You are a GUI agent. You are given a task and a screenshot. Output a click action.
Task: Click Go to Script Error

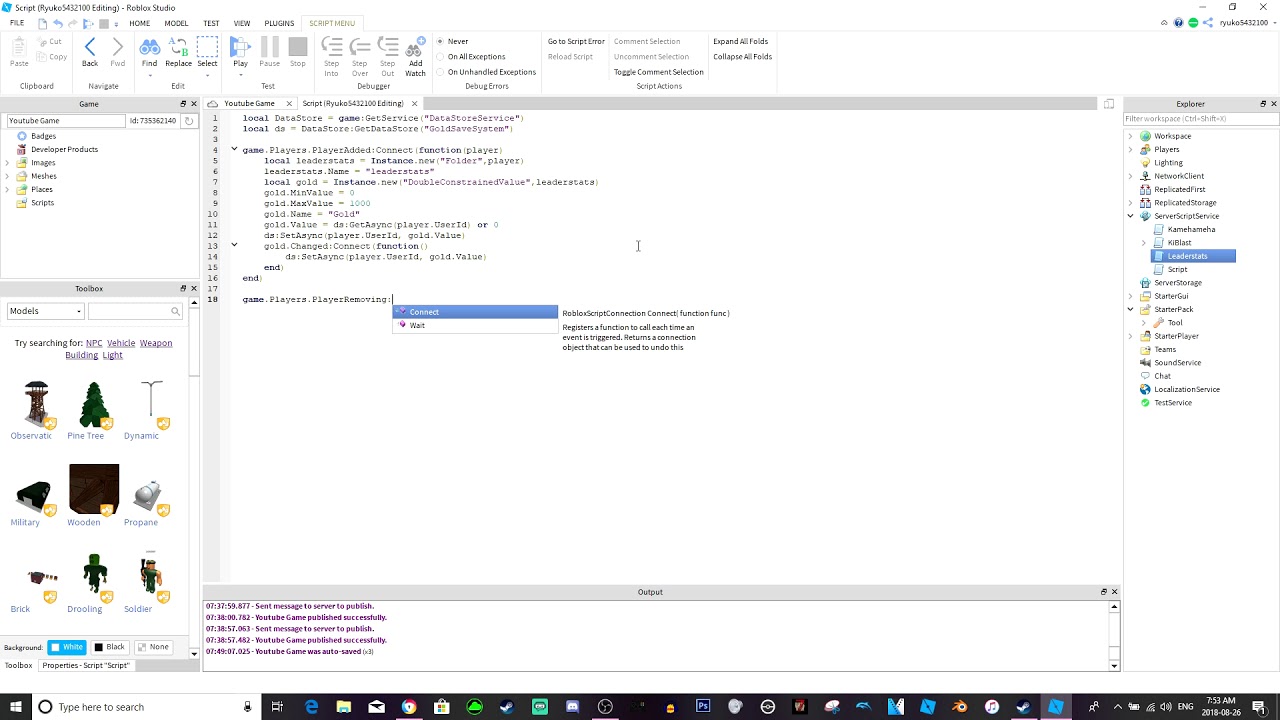576,41
